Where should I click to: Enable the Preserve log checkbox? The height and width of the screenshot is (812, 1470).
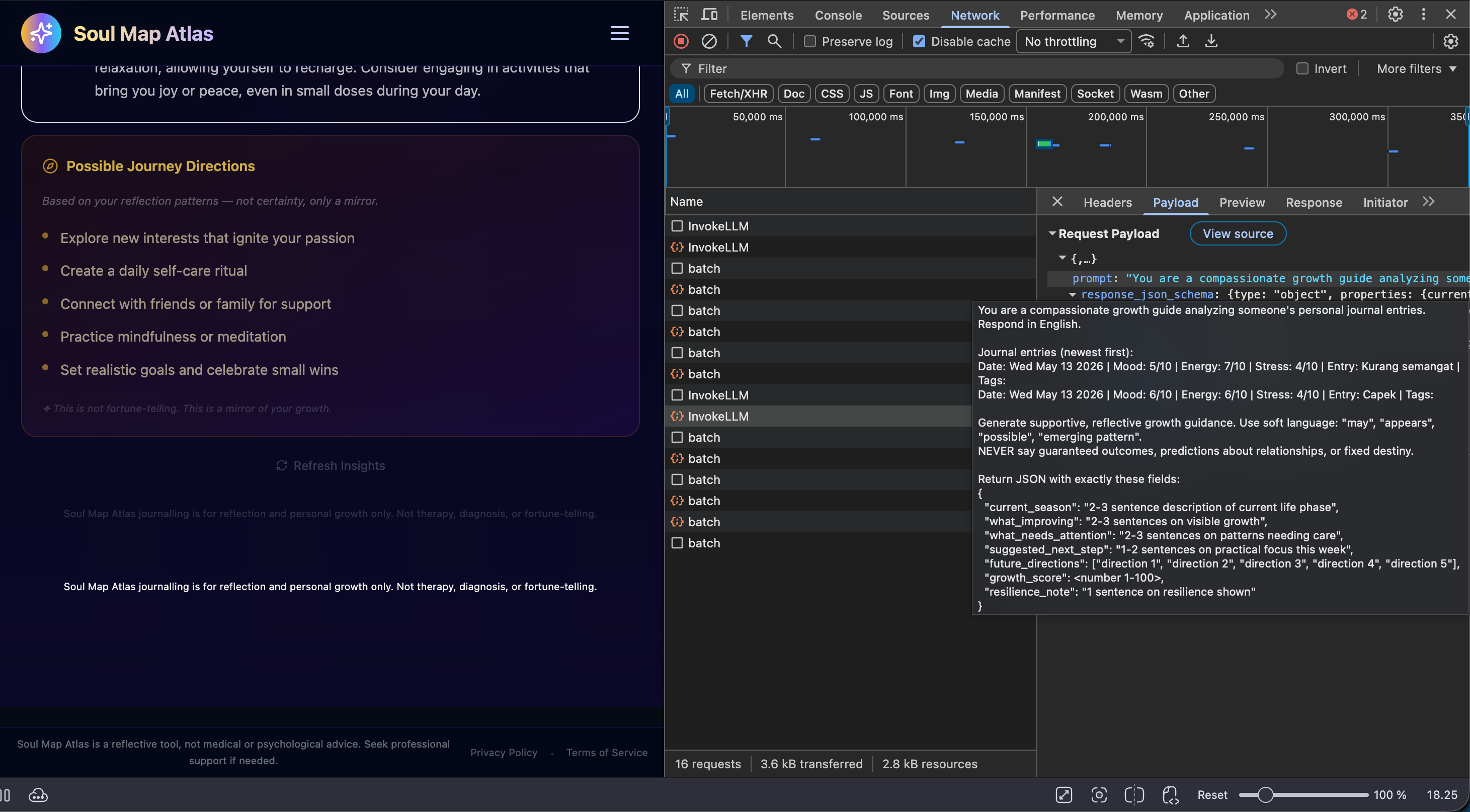click(810, 41)
